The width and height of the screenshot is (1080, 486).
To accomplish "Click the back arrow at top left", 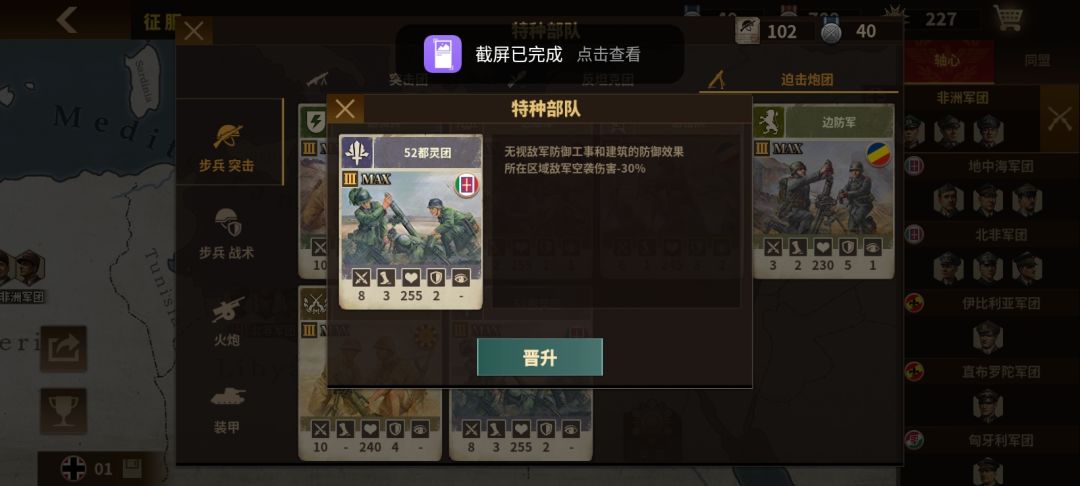I will (67, 19).
